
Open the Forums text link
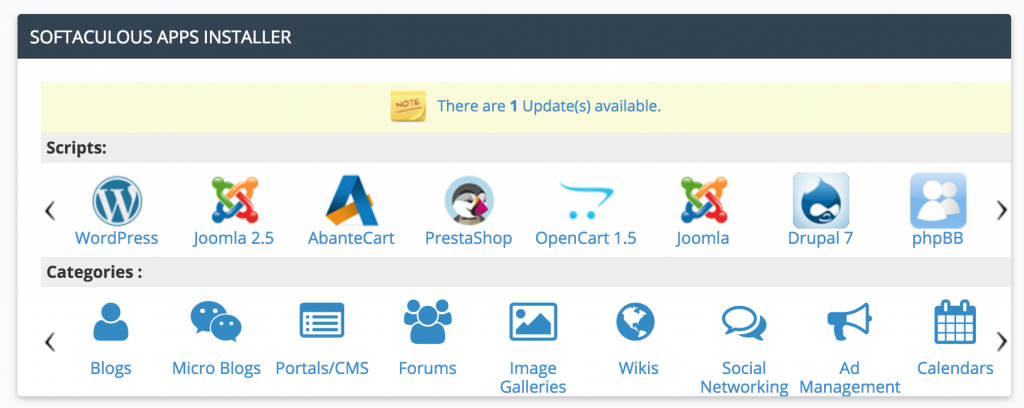click(x=428, y=368)
